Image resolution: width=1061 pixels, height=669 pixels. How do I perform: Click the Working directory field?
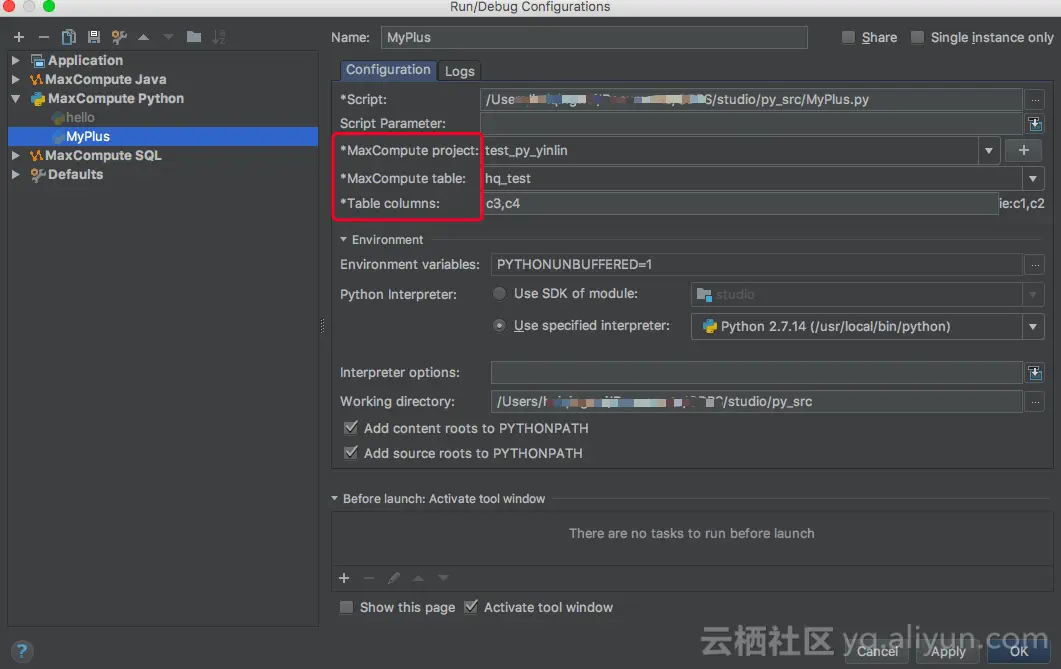tap(757, 402)
